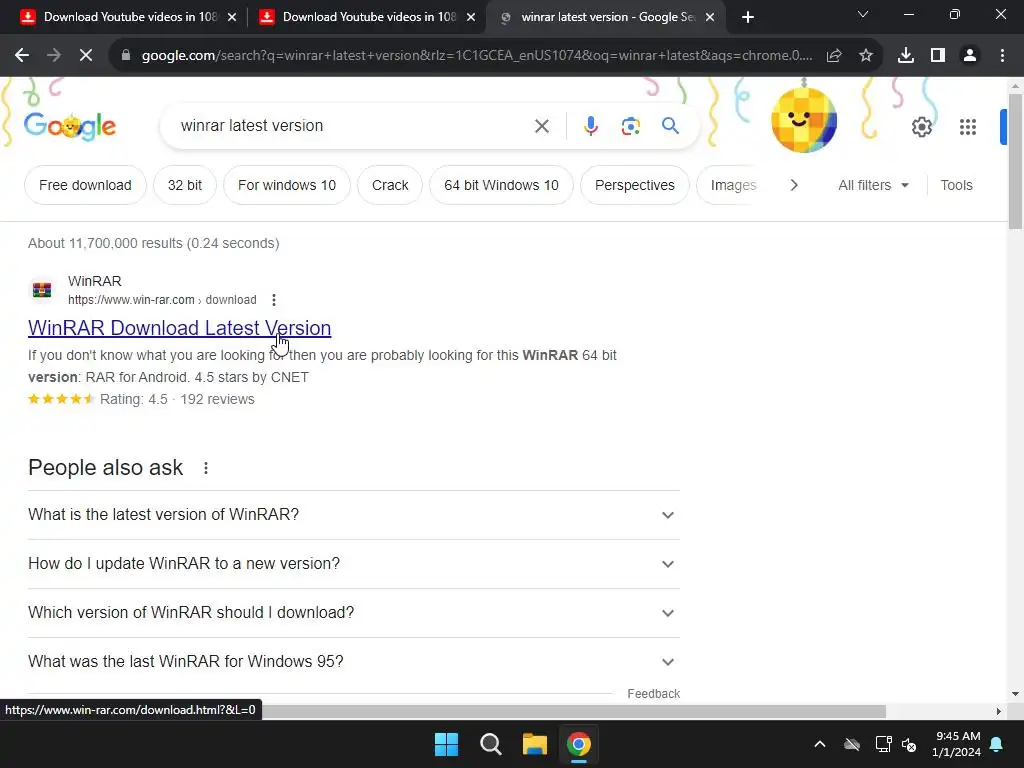The height and width of the screenshot is (768, 1024).
Task: Expand 'Which version of WinRAR should I download?'
Action: 354,613
